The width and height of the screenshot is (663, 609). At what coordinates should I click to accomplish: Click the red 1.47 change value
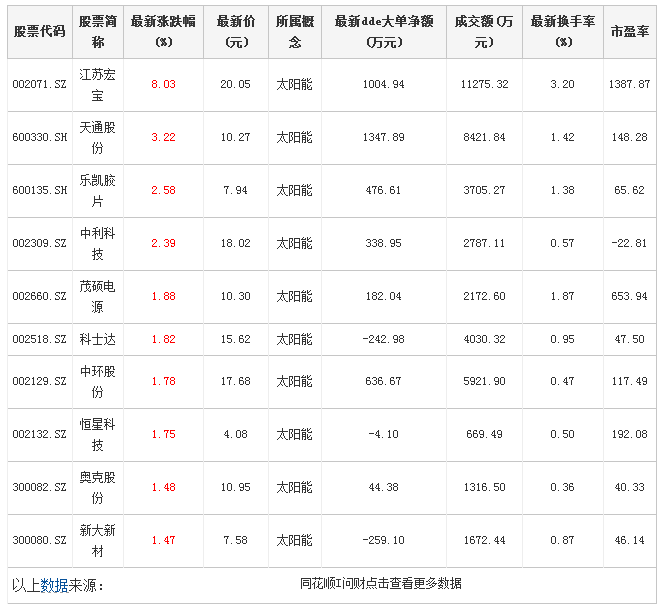pyautogui.click(x=163, y=540)
